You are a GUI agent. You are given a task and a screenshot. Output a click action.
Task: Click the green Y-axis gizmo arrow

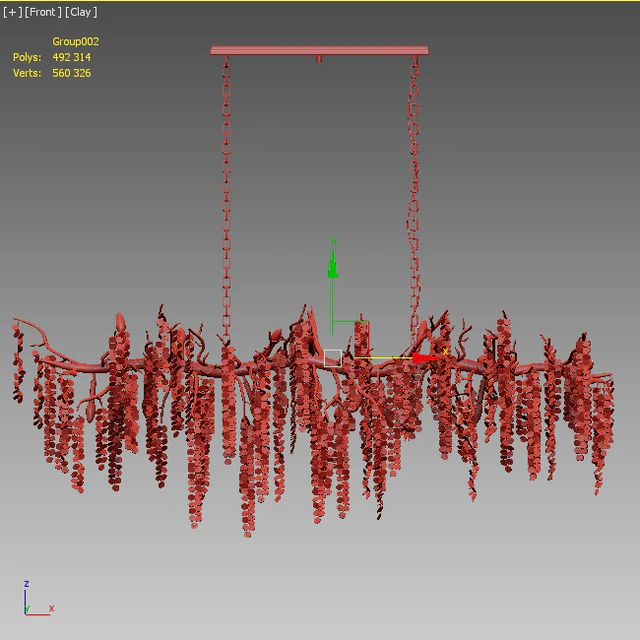(332, 264)
